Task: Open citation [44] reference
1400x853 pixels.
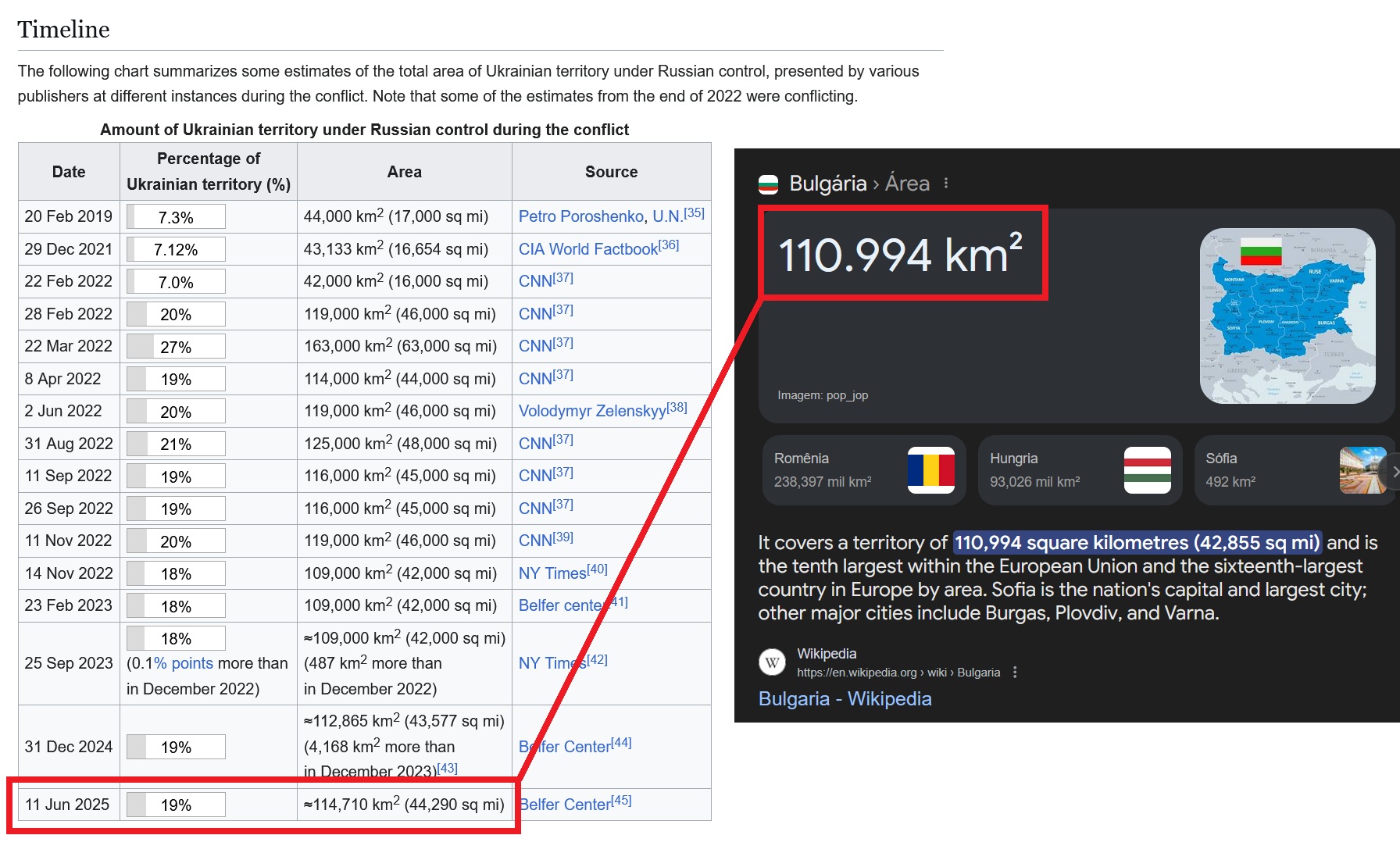Action: [x=621, y=743]
